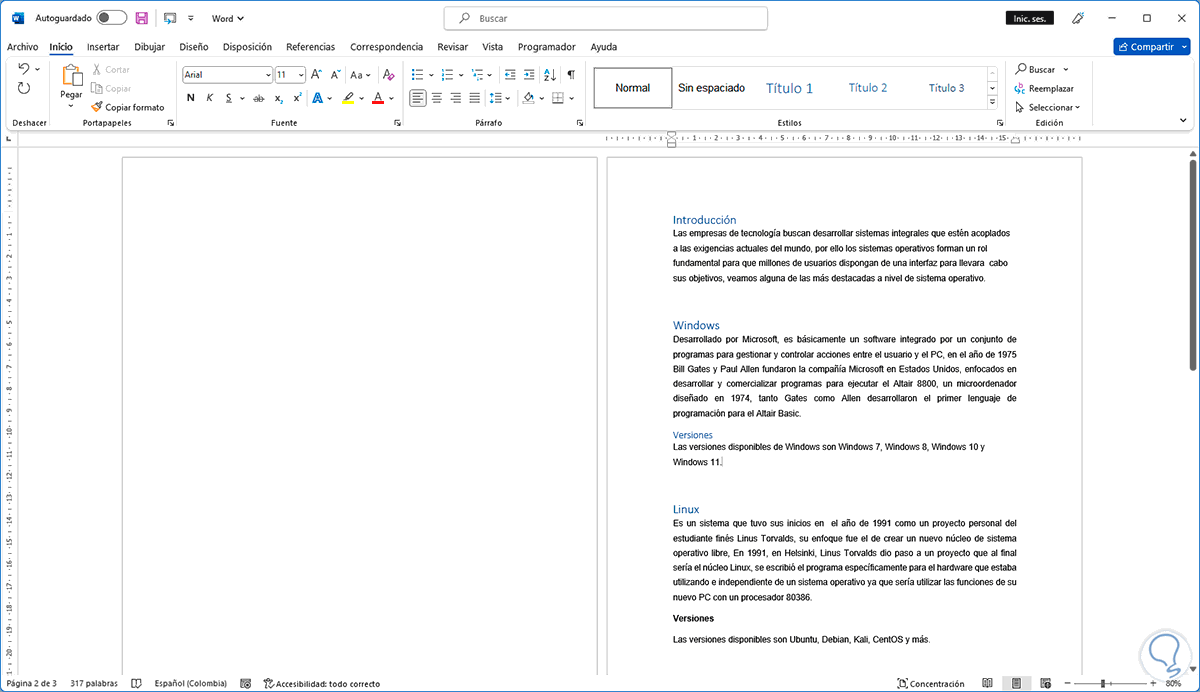The height and width of the screenshot is (692, 1200).
Task: Open the font size 11 dropdown
Action: (x=301, y=75)
